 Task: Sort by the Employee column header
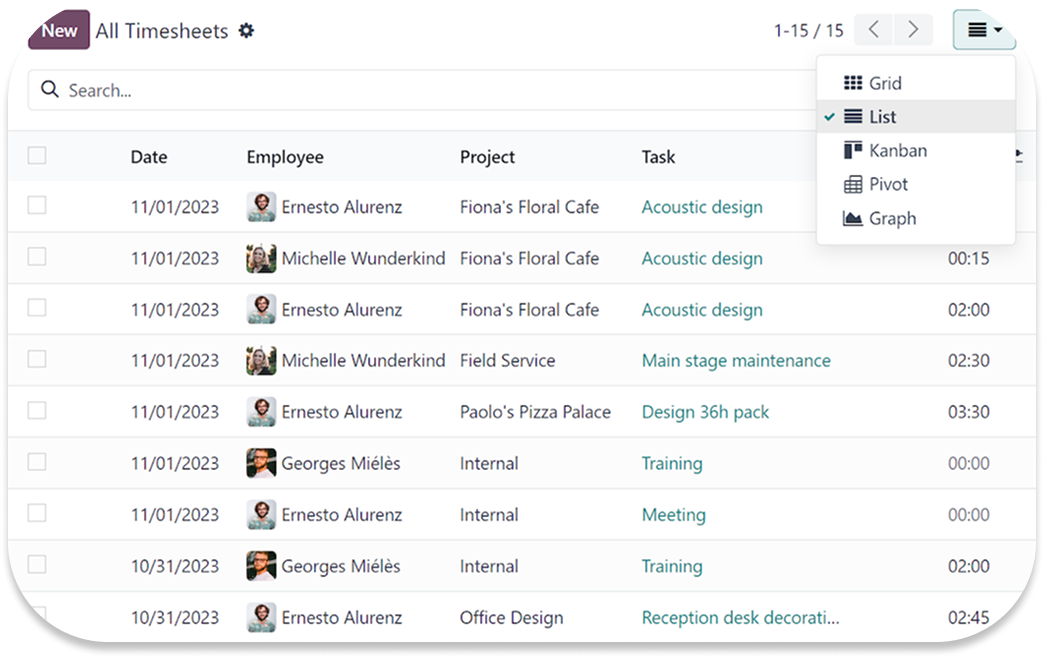pyautogui.click(x=285, y=157)
